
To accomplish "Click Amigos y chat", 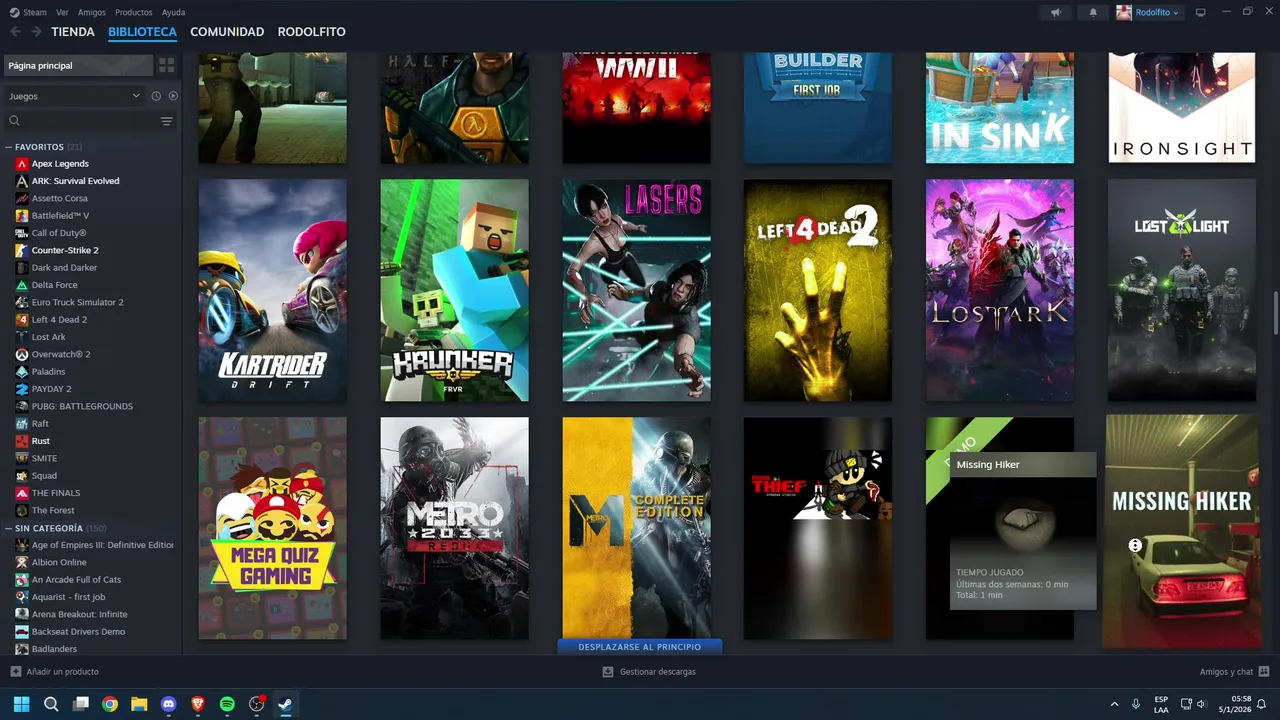I will 1226,672.
